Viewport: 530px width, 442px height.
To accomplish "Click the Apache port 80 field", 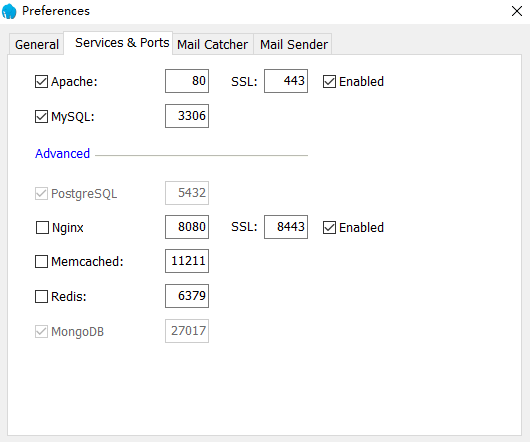I will (x=187, y=81).
